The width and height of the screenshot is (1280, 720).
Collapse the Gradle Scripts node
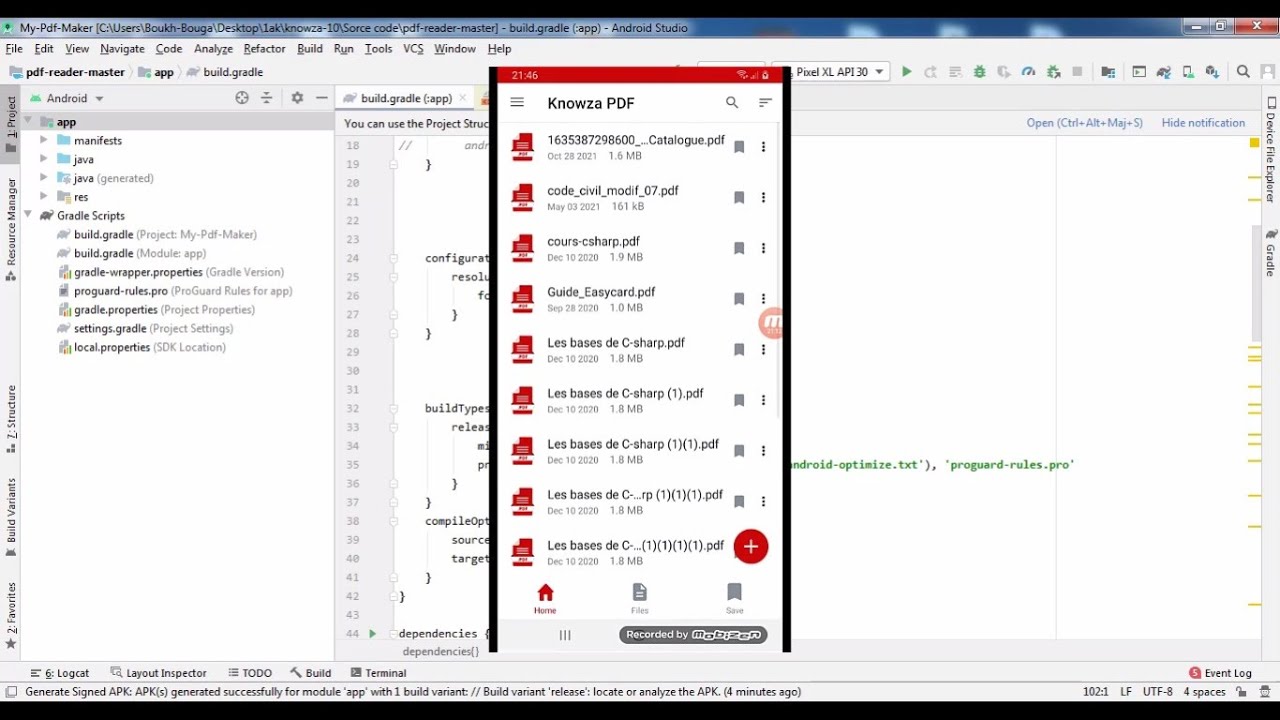pyautogui.click(x=28, y=216)
